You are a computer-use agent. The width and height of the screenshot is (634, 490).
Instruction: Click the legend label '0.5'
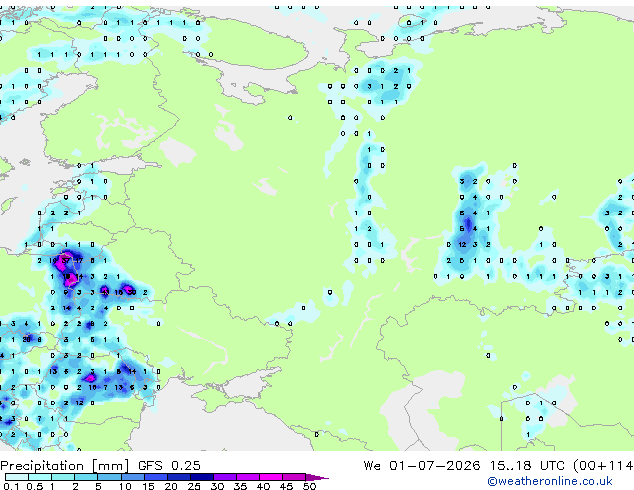35,486
